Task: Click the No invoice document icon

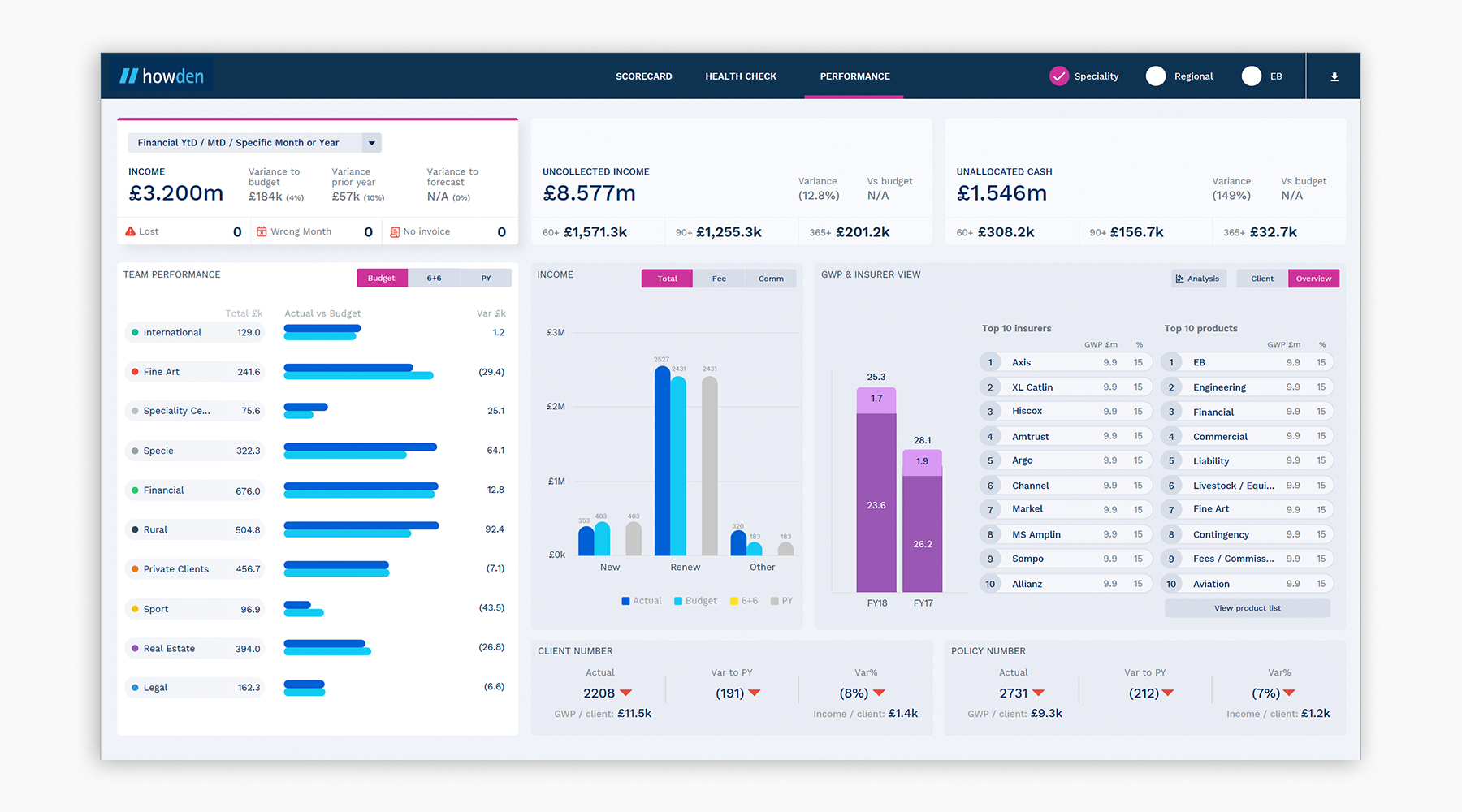Action: [x=395, y=232]
